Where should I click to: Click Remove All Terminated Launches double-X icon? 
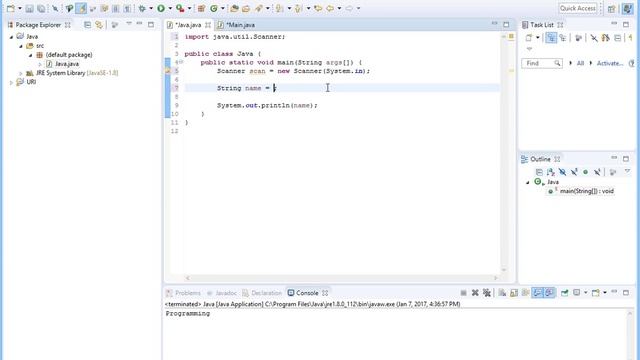pyautogui.click(x=487, y=293)
